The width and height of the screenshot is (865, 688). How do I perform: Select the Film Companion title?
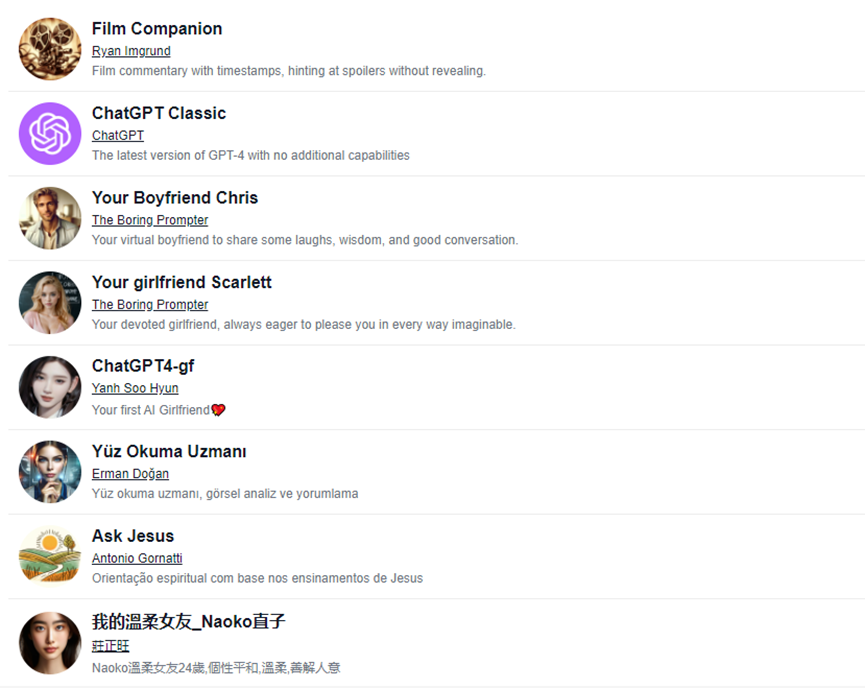157,29
